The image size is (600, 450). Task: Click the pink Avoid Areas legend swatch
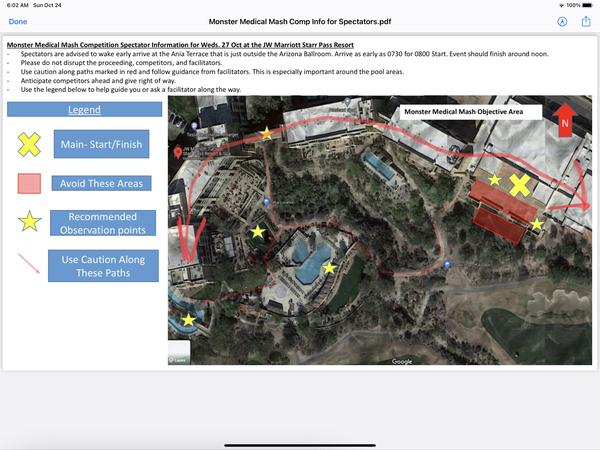[x=29, y=183]
